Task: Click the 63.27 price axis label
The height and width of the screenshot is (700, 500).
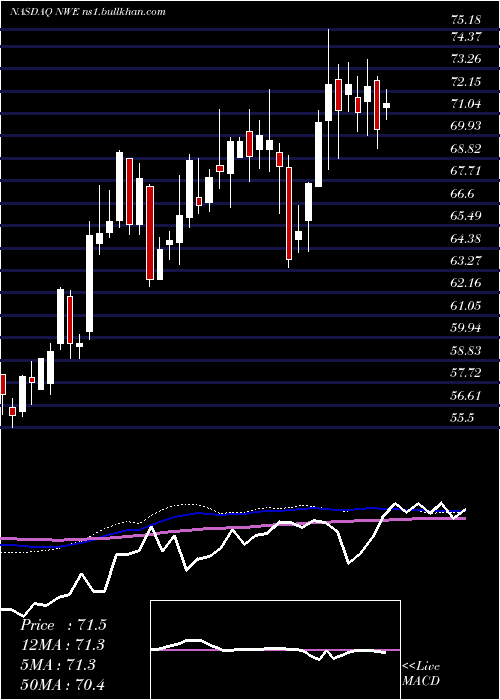Action: click(x=465, y=261)
